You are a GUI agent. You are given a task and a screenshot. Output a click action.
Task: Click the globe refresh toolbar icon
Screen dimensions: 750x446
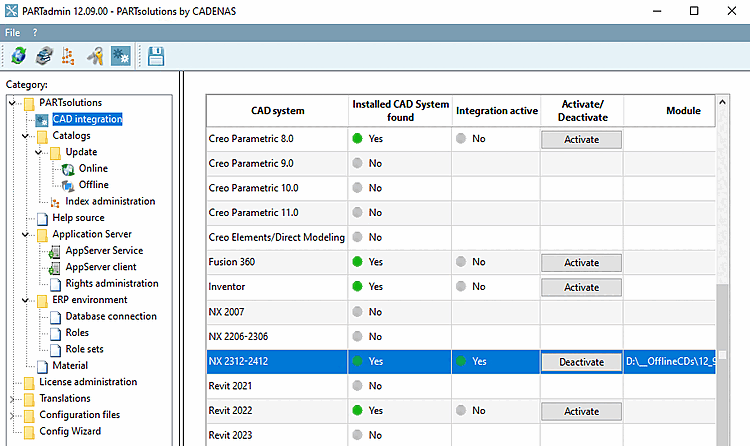point(19,57)
